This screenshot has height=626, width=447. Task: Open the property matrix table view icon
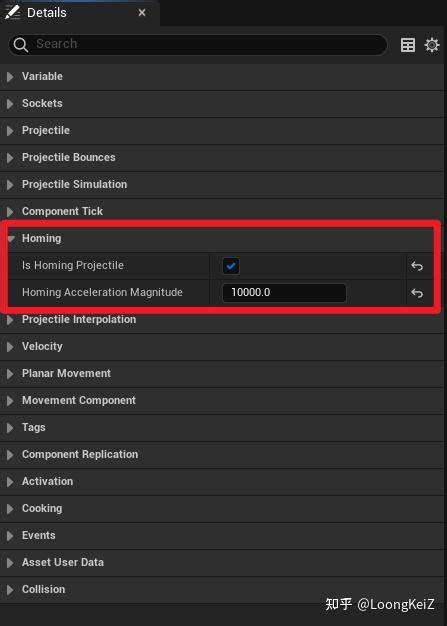click(x=407, y=45)
